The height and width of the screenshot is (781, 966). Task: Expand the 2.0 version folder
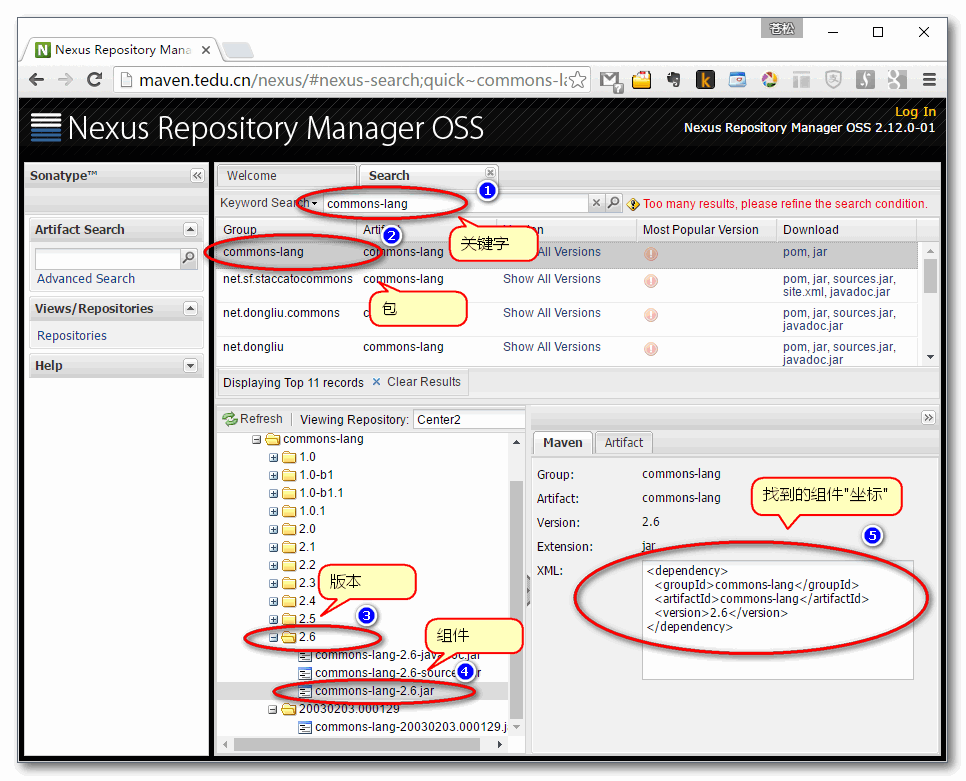coord(274,530)
